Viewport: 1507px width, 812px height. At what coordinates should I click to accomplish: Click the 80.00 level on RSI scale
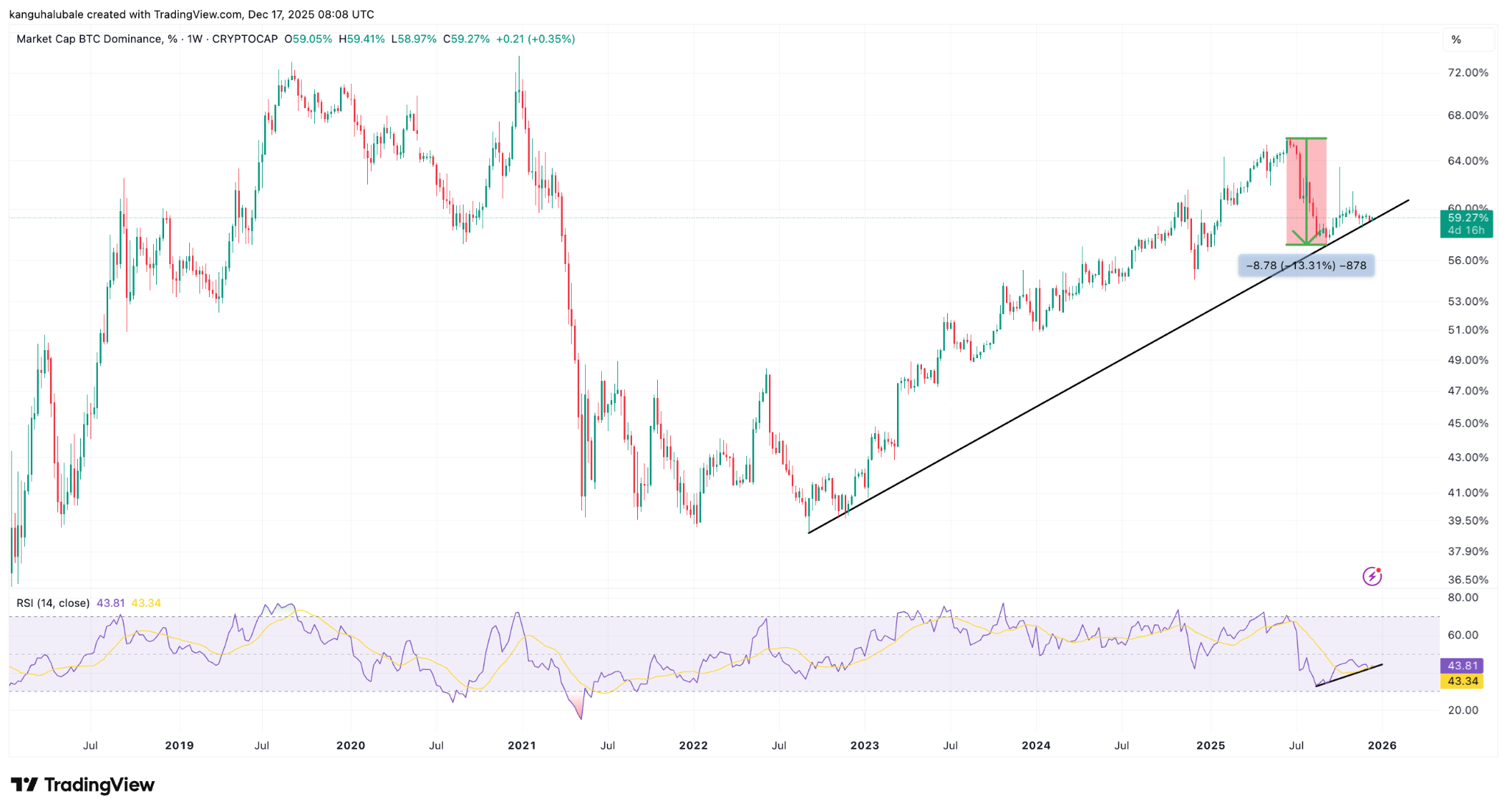(x=1462, y=597)
